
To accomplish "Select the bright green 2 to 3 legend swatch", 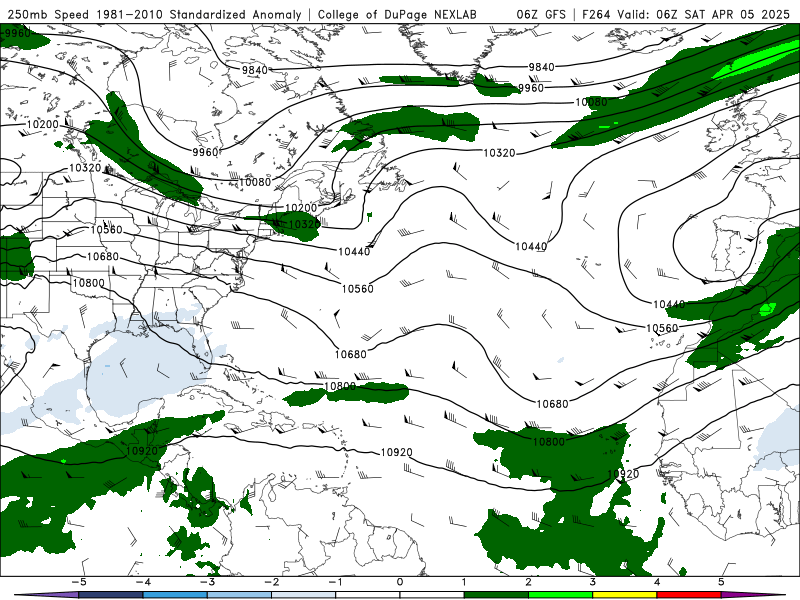I will (x=560, y=595).
